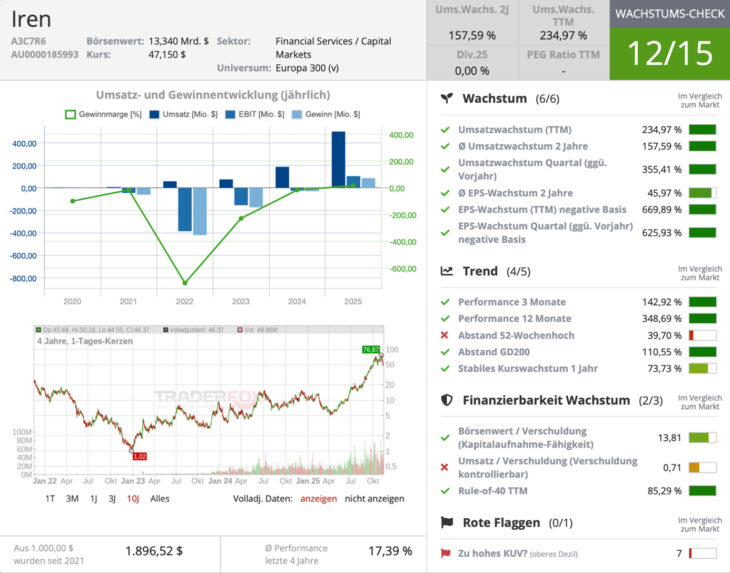This screenshot has height=573, width=730.
Task: Switch price chart to 1T range
Action: [x=50, y=498]
